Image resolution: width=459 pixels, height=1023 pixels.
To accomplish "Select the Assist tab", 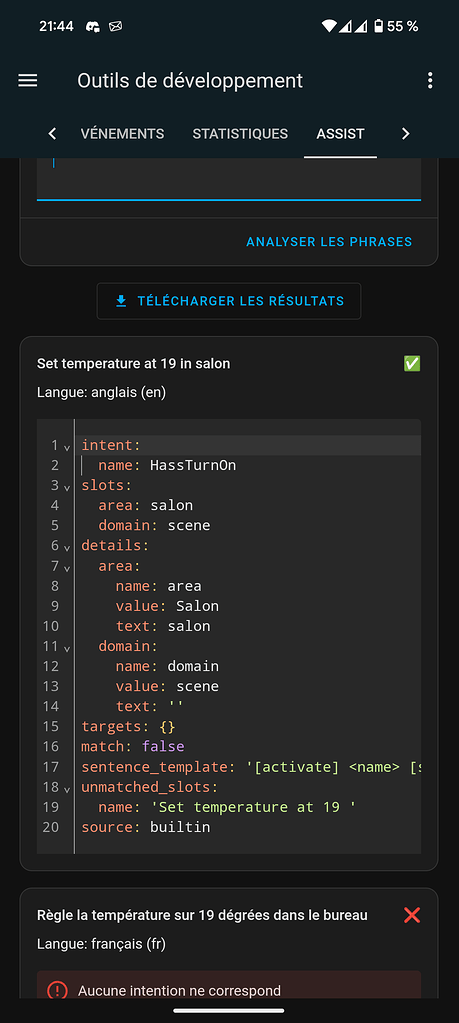I will tap(340, 134).
